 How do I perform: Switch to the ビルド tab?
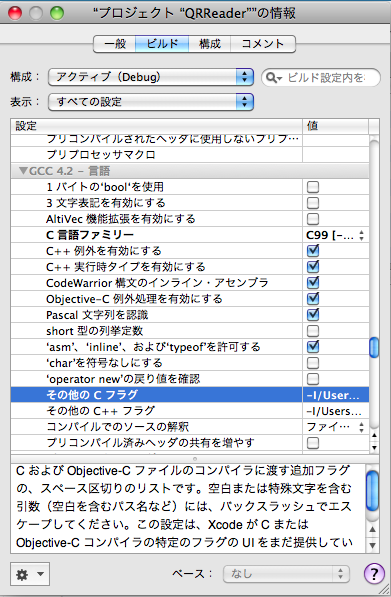point(162,44)
